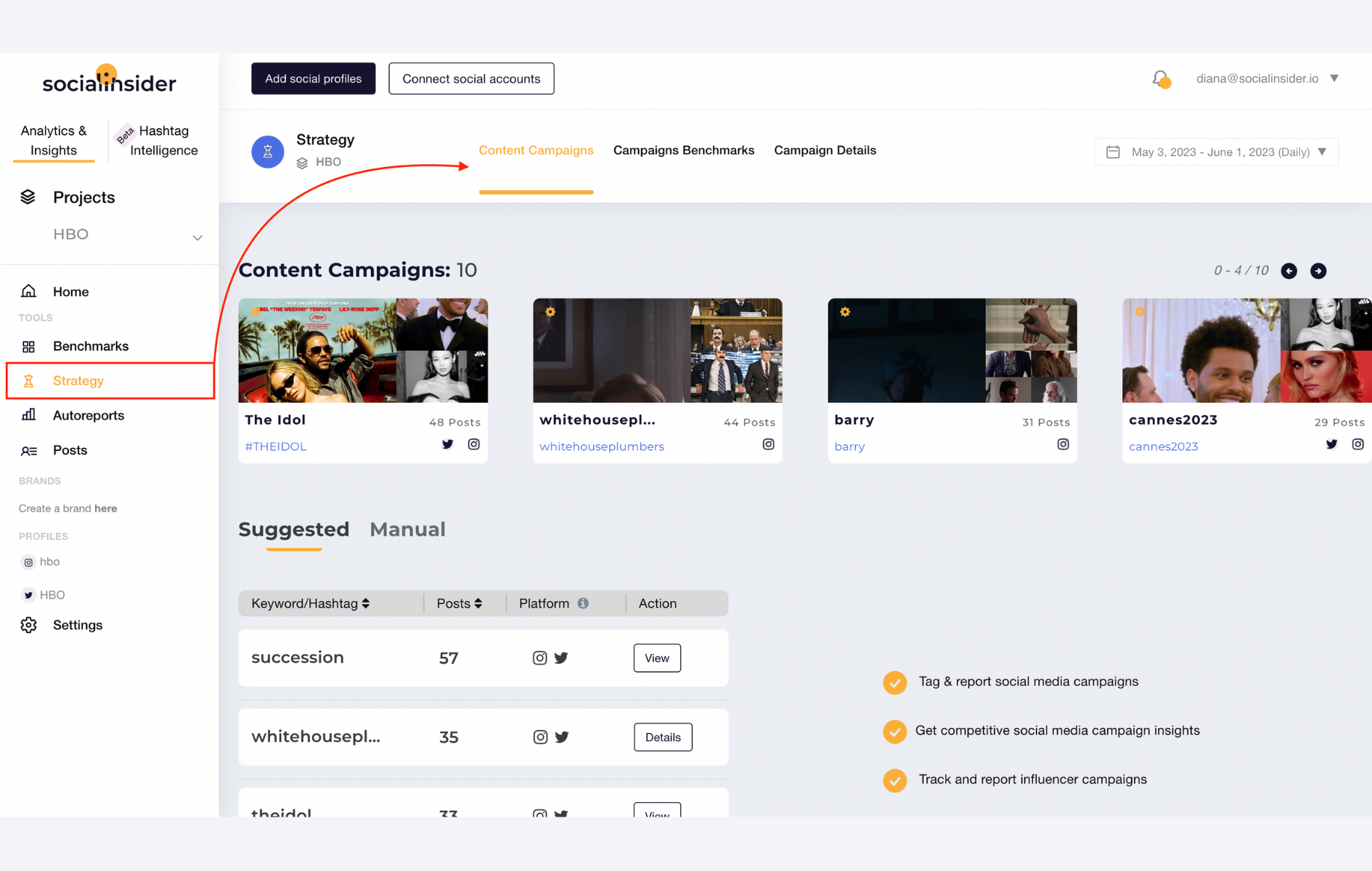This screenshot has width=1372, height=871.
Task: Open Autoreports in the sidebar
Action: [88, 415]
